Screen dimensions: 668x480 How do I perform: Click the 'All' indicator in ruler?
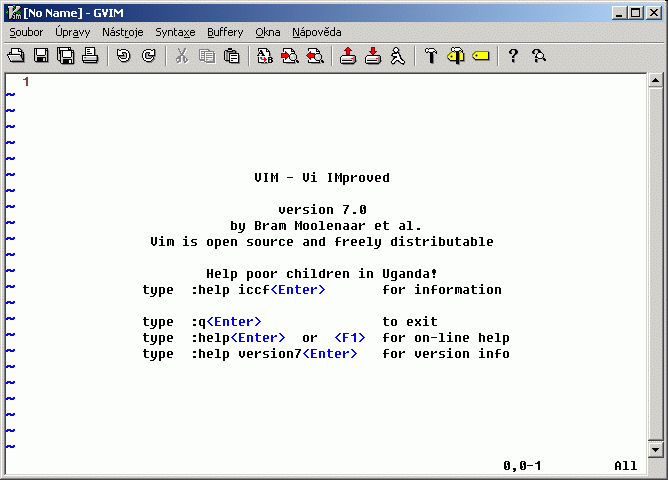pyautogui.click(x=626, y=466)
